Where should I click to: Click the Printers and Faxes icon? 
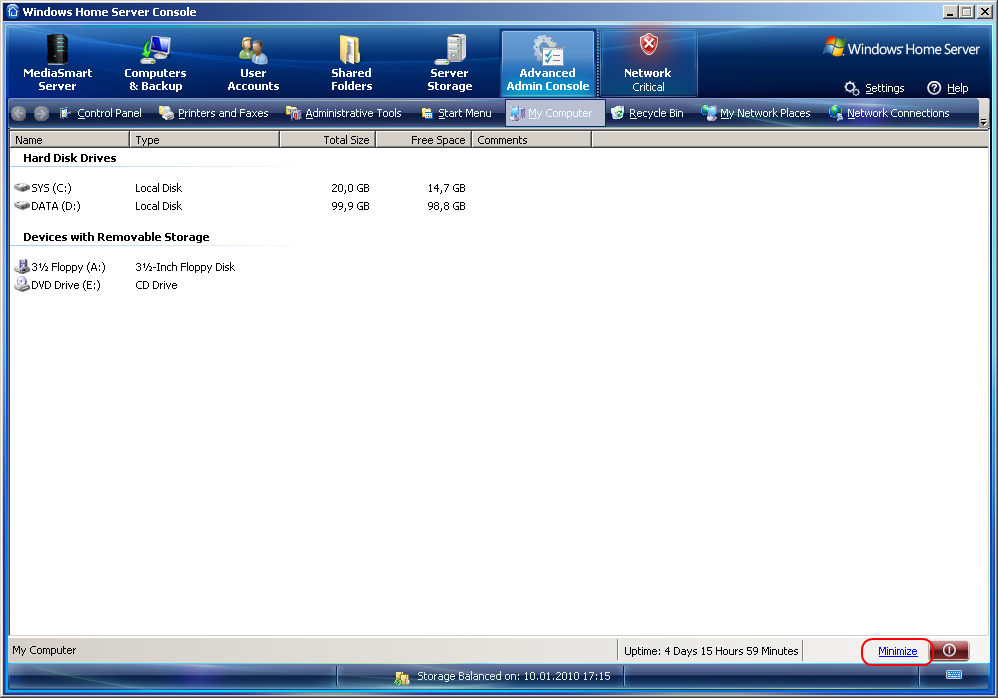(166, 113)
